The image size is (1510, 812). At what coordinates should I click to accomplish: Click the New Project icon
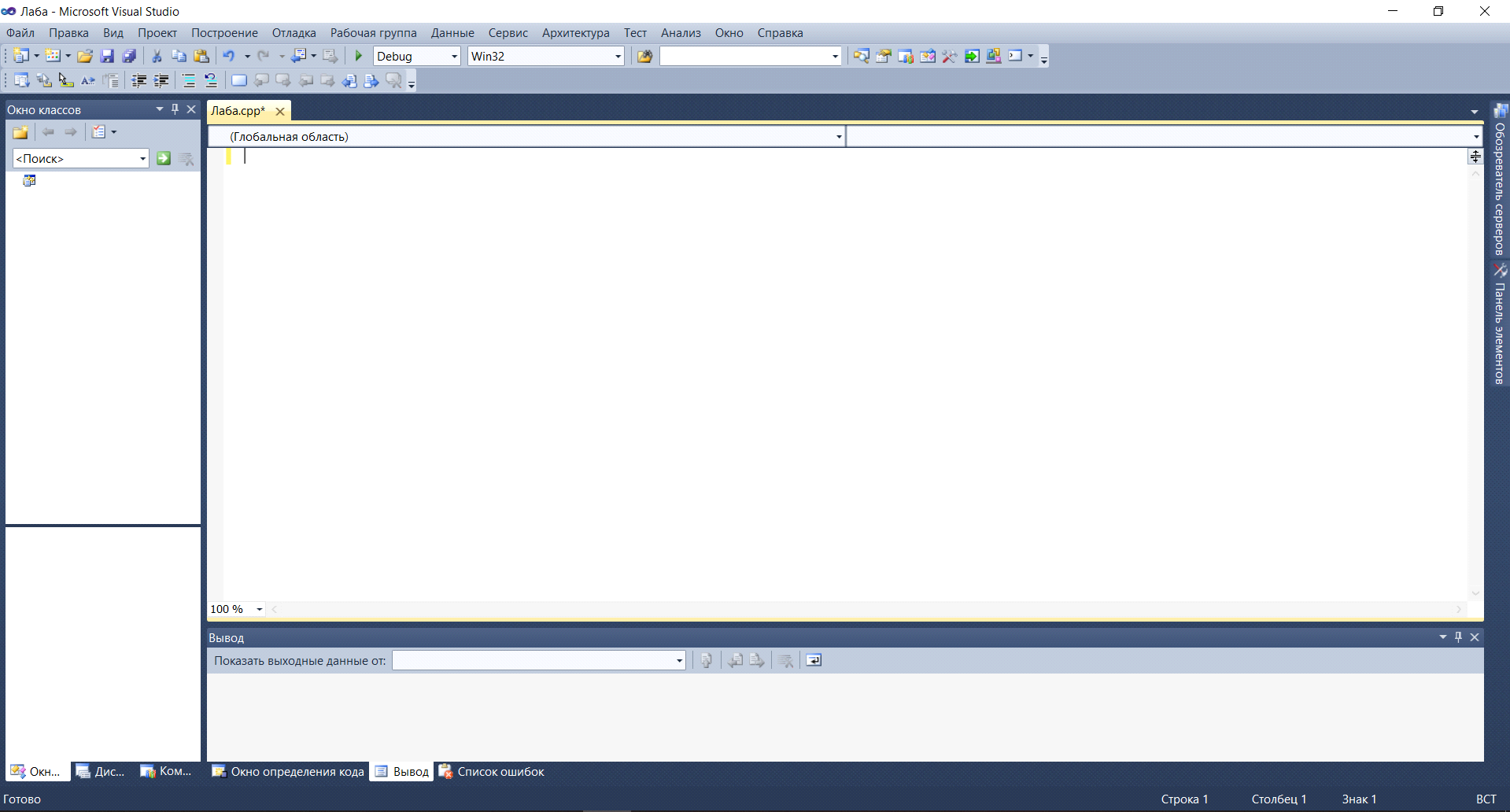[21, 56]
